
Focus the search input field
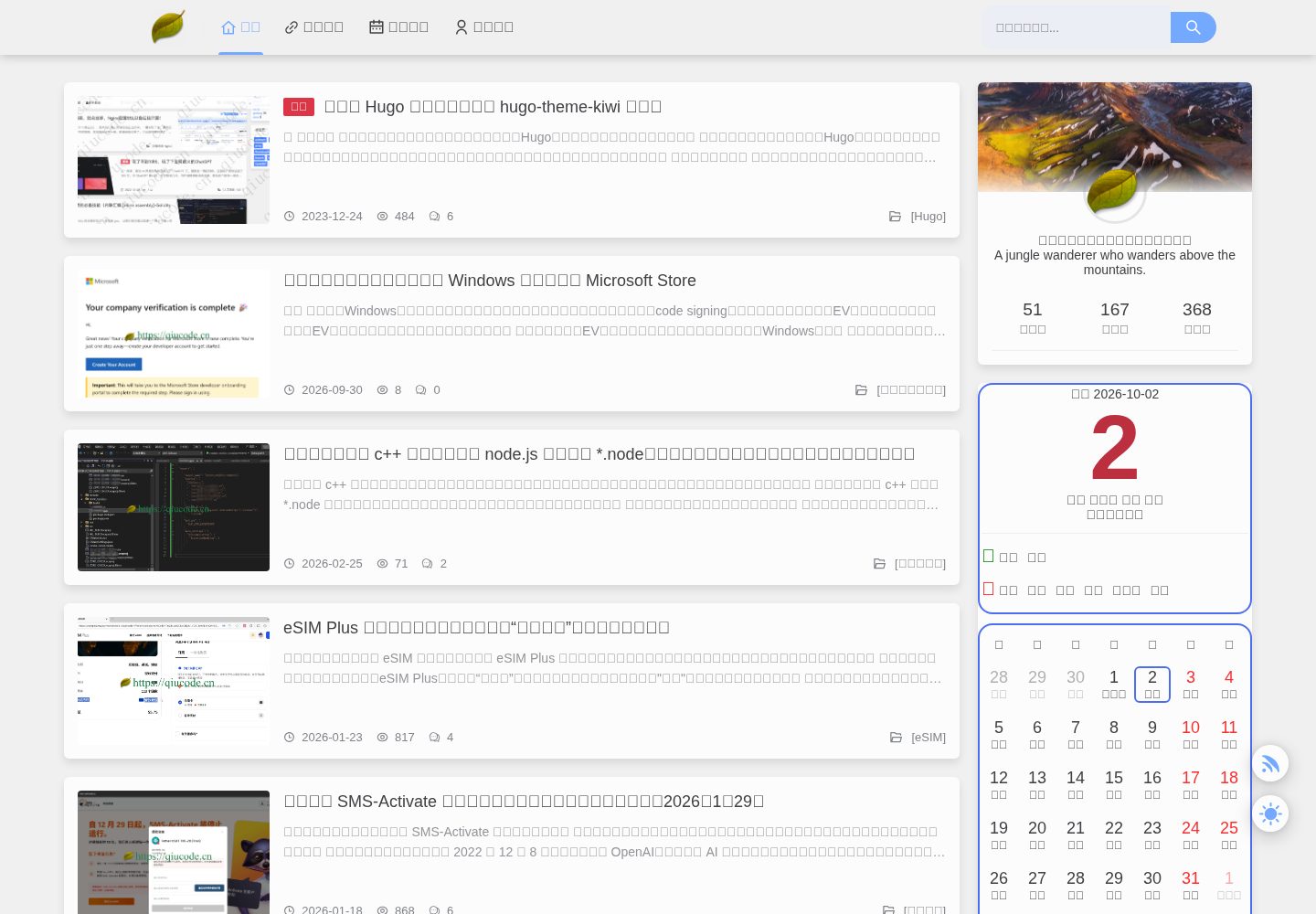[x=1077, y=27]
